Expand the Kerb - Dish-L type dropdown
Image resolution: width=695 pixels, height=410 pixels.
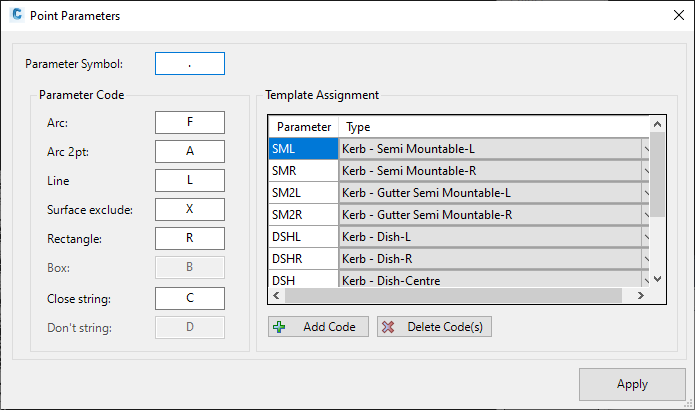coord(645,237)
